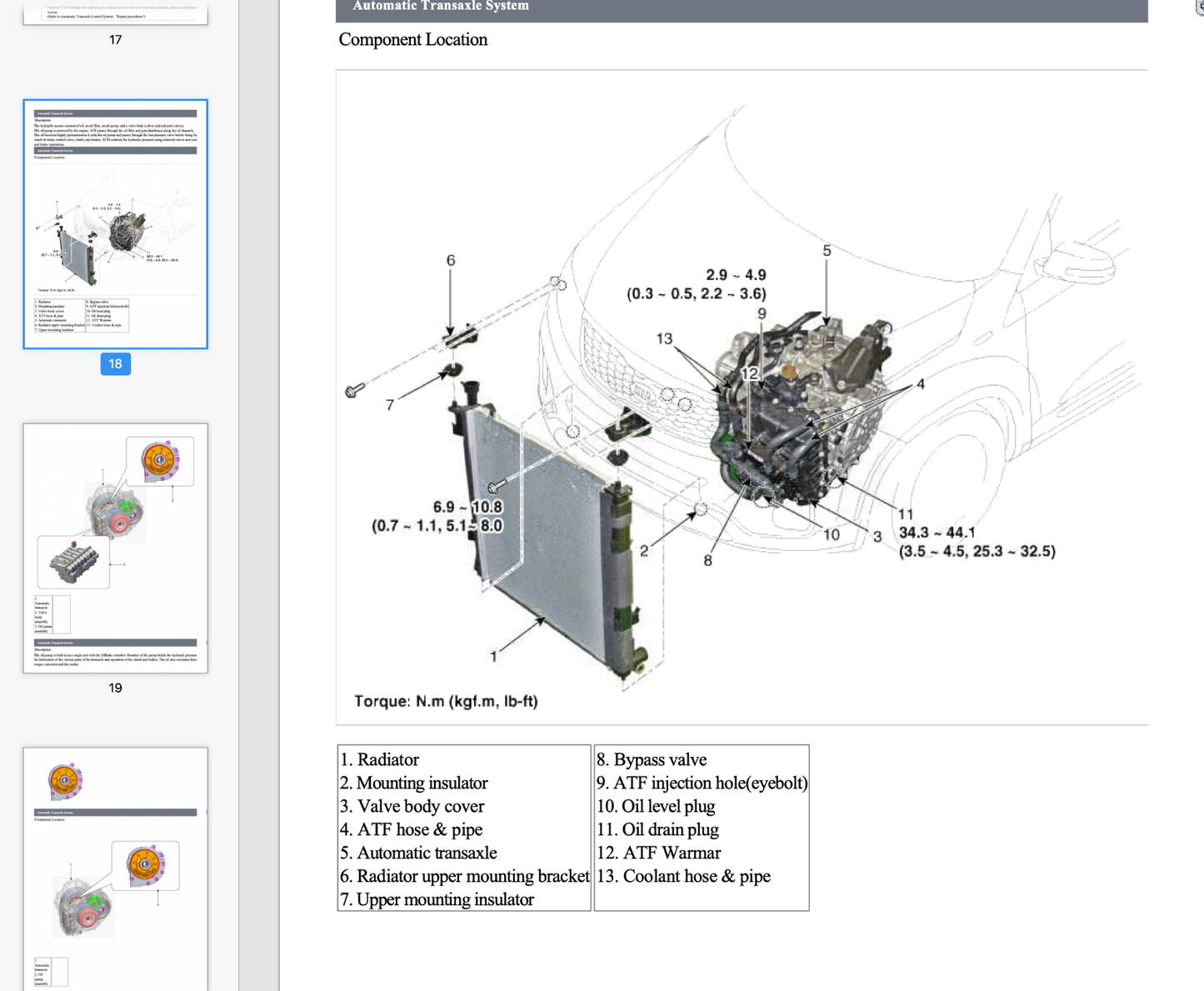Open the thumbnail below page 19
The height and width of the screenshot is (991, 1204).
pyautogui.click(x=115, y=867)
